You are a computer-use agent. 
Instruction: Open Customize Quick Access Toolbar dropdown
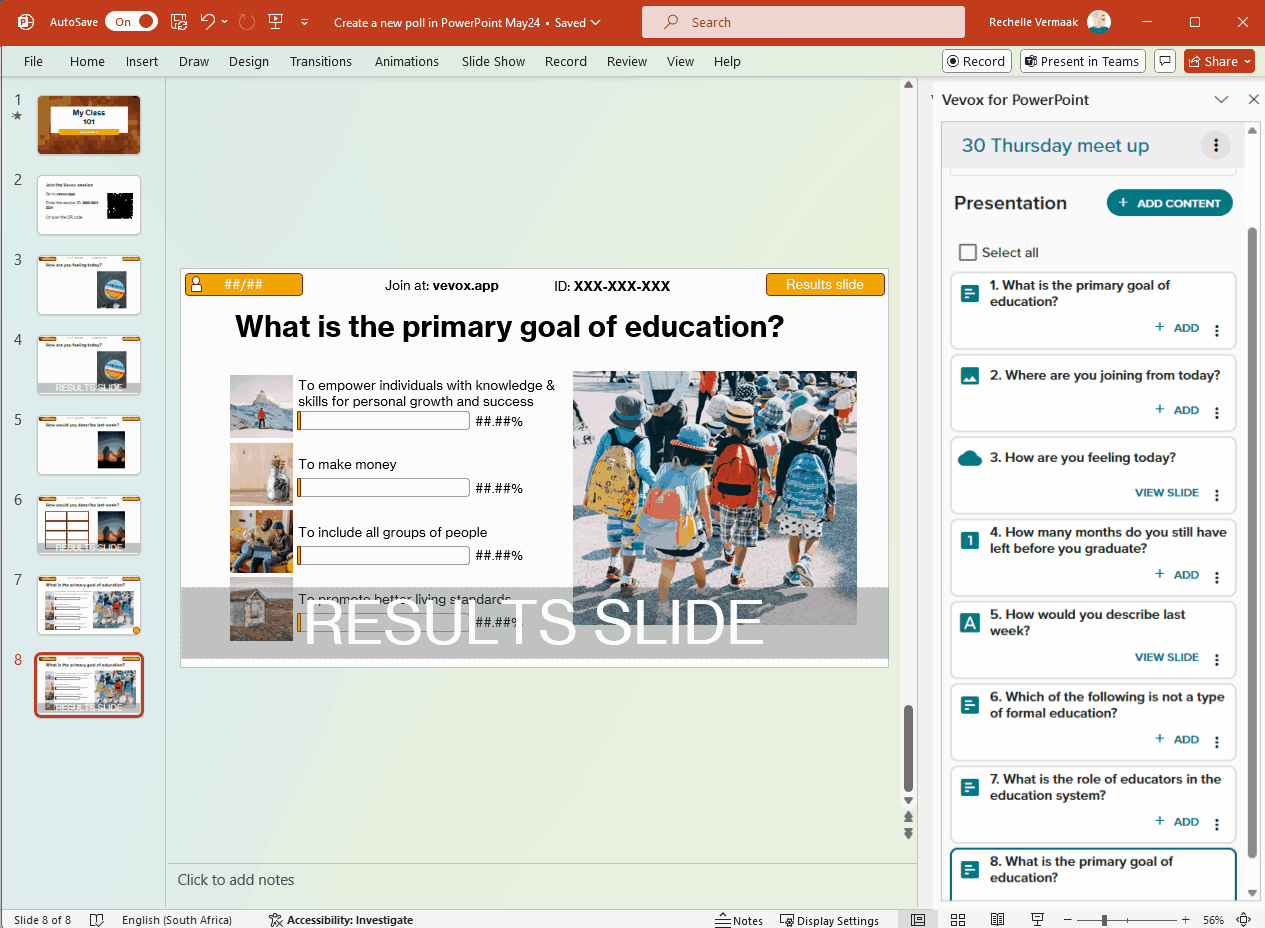(304, 21)
